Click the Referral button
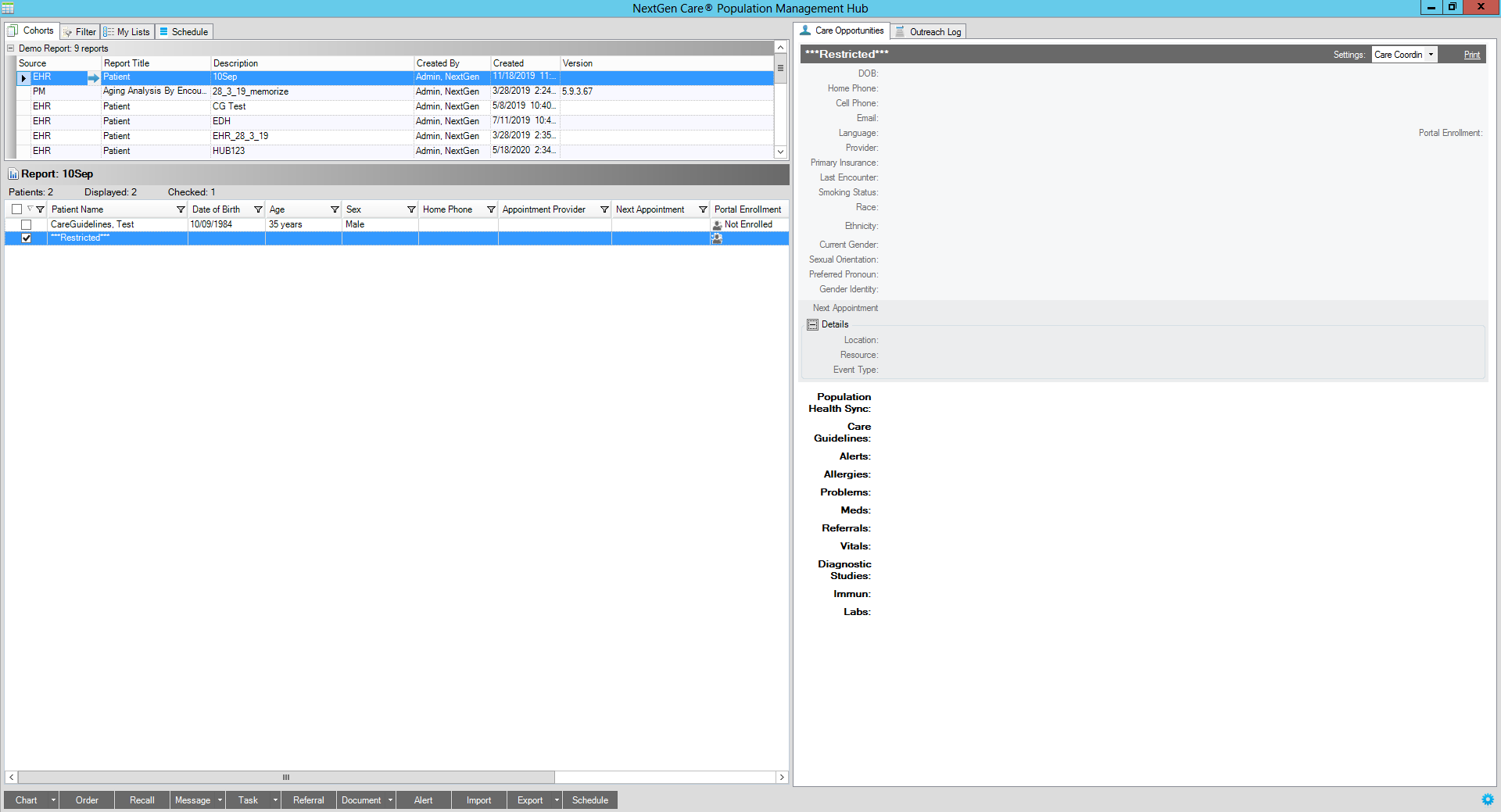The height and width of the screenshot is (812, 1501). tap(309, 800)
